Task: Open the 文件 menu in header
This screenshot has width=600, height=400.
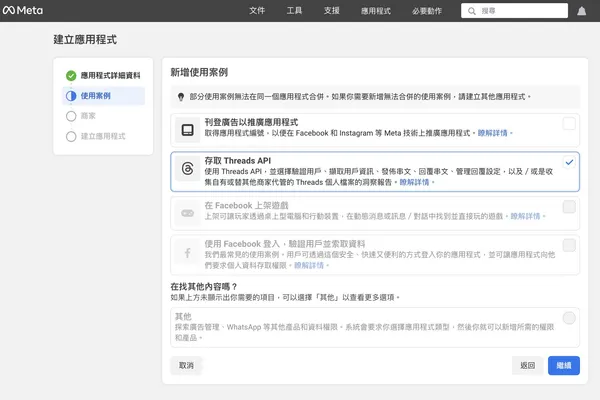Action: coord(257,11)
